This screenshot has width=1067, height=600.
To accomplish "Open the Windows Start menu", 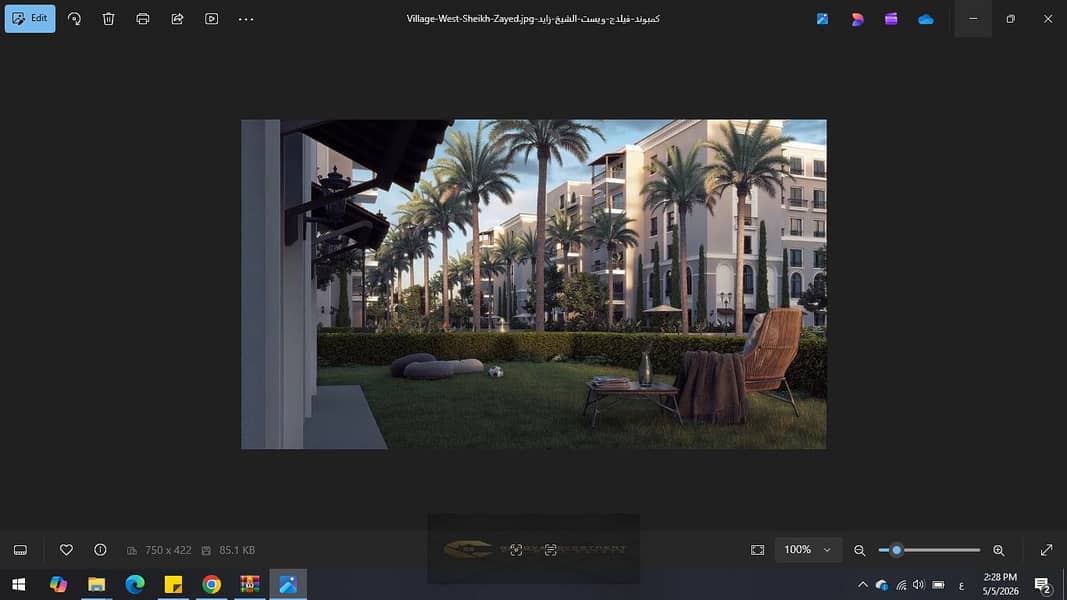I will coord(18,584).
